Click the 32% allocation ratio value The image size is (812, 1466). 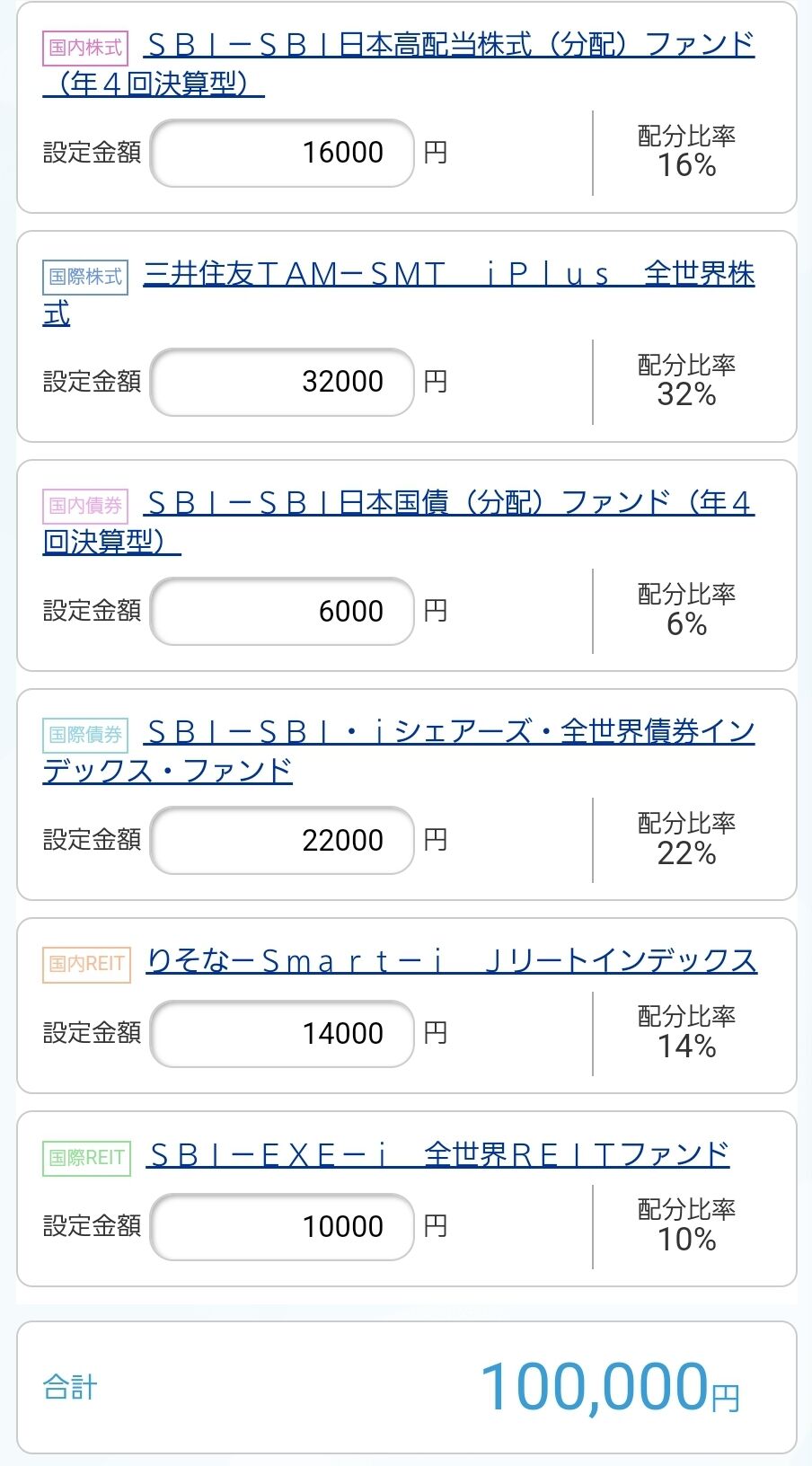click(x=686, y=394)
